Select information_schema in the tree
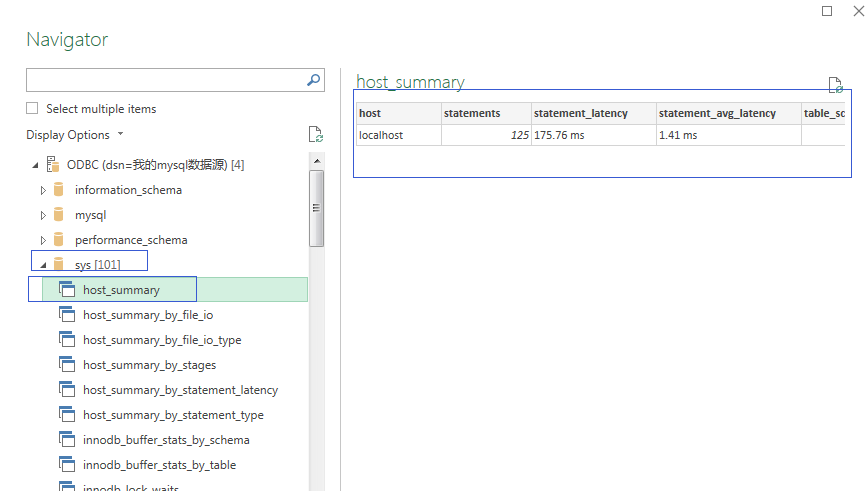 coord(128,190)
